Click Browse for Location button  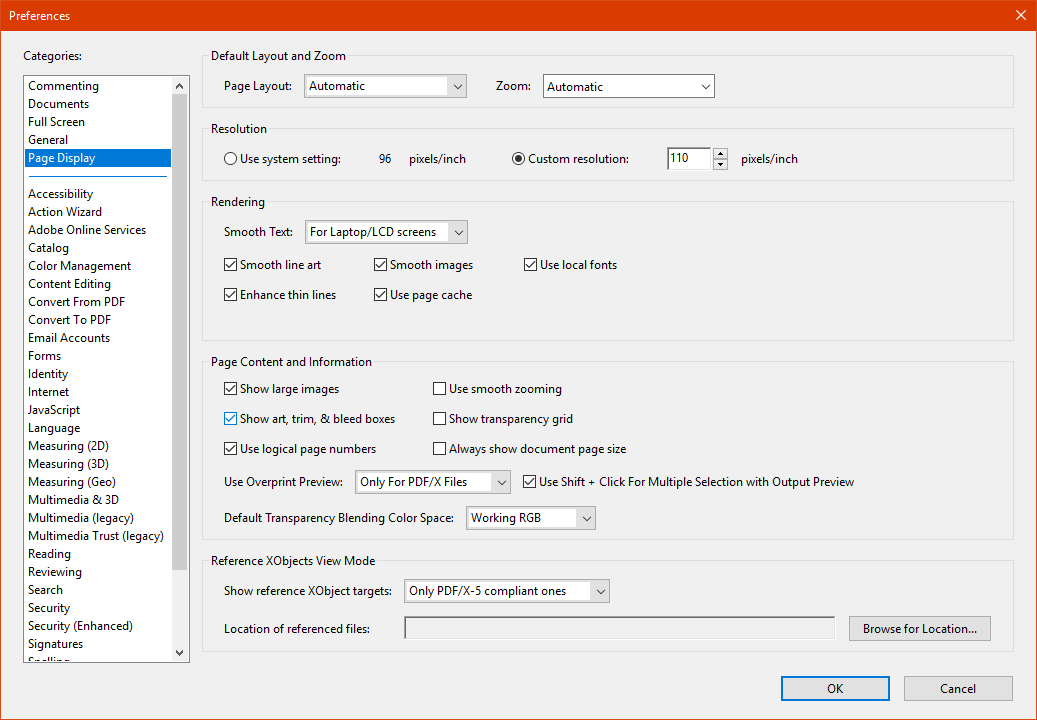919,628
